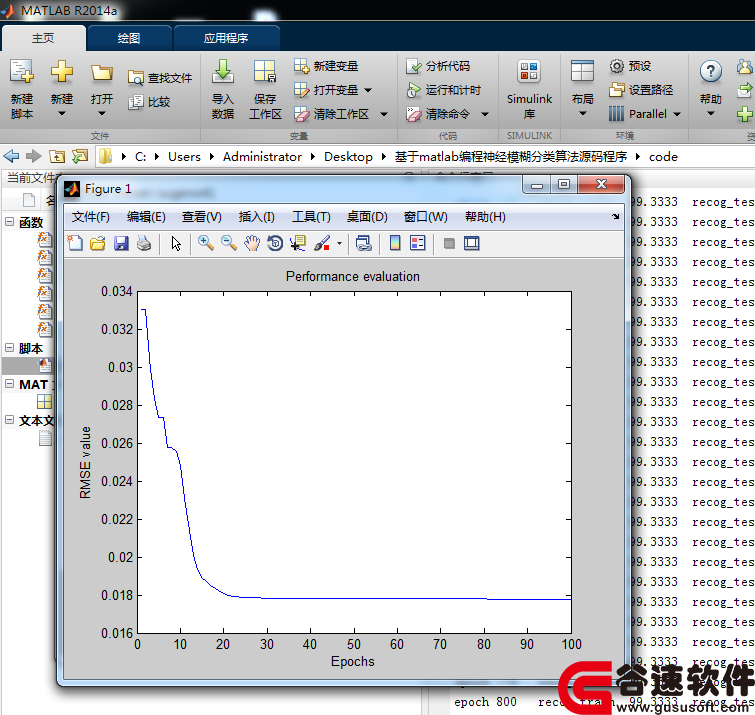Screen dimensions: 755x715
Task: Open the 插入(I) menu in Figure 1
Action: 256,217
